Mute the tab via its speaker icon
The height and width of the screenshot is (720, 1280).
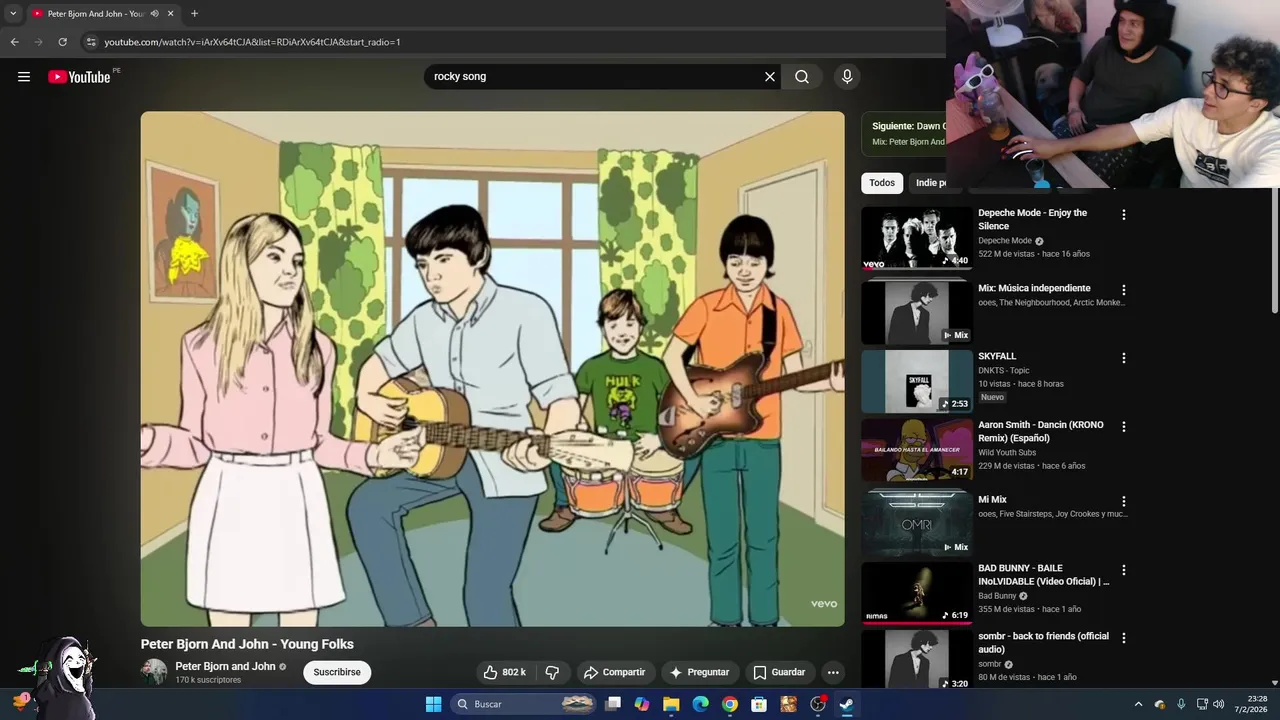coord(154,14)
